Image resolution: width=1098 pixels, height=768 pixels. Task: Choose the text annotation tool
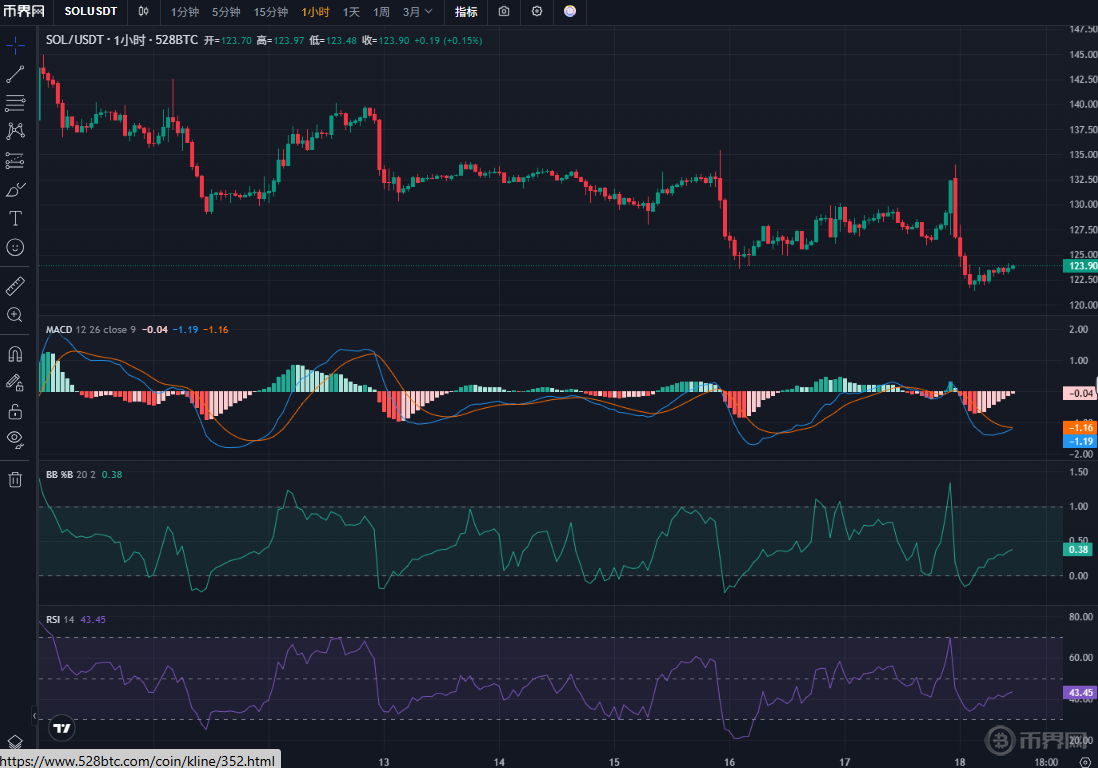[x=15, y=218]
